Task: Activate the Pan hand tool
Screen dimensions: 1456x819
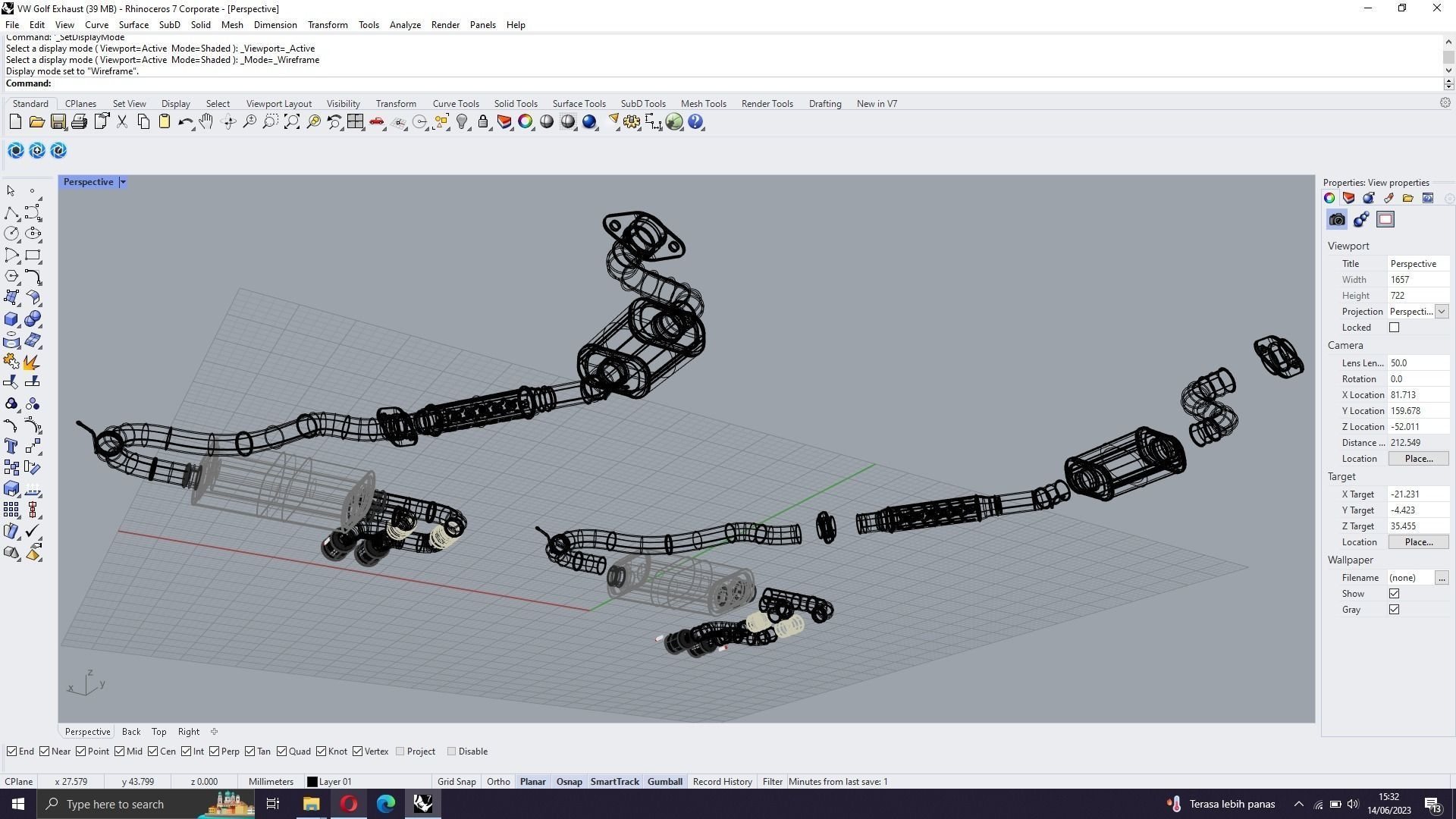Action: point(206,122)
